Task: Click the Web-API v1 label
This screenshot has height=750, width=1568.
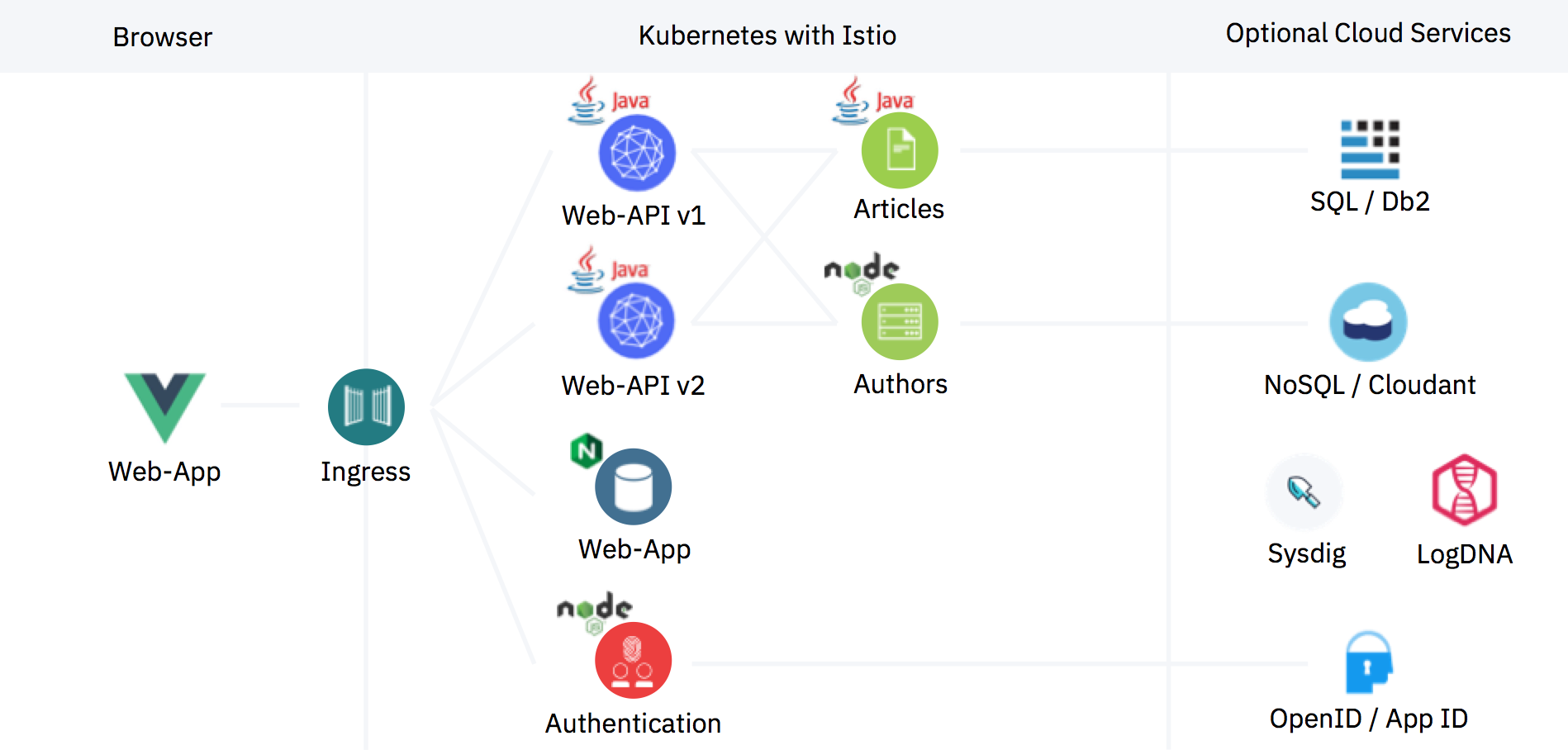Action: coord(634,216)
